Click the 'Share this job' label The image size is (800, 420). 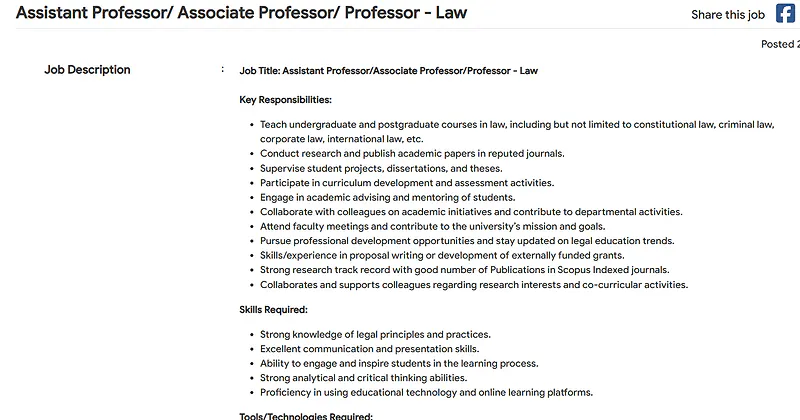pyautogui.click(x=728, y=15)
